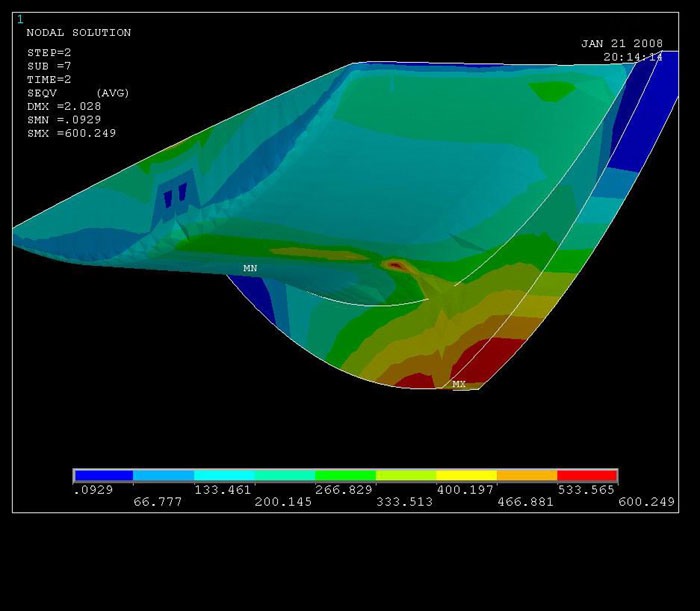
Task: Click the 'NODAL SOLUTION' title text
Action: click(x=79, y=33)
